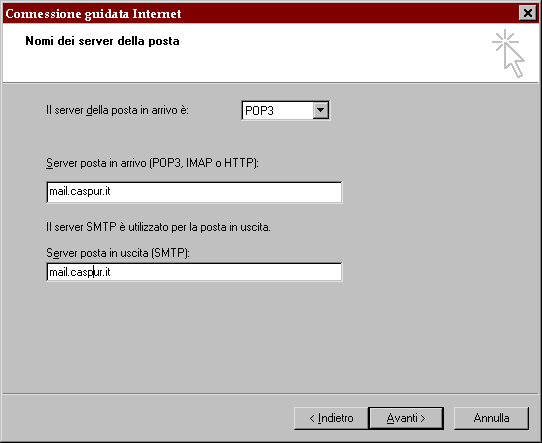Continue with the Avanti button
The height and width of the screenshot is (443, 542).
[406, 418]
